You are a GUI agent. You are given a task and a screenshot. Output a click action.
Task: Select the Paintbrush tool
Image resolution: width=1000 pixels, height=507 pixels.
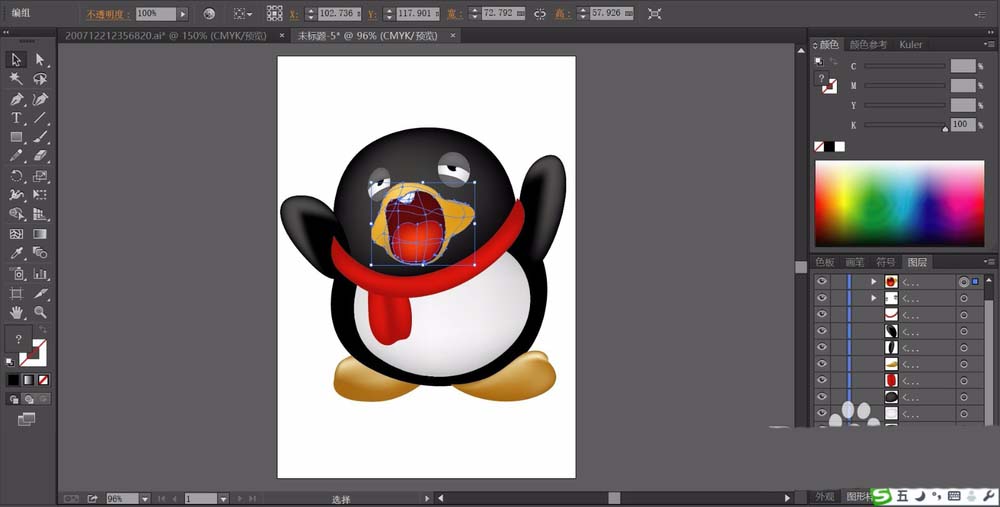pyautogui.click(x=40, y=137)
